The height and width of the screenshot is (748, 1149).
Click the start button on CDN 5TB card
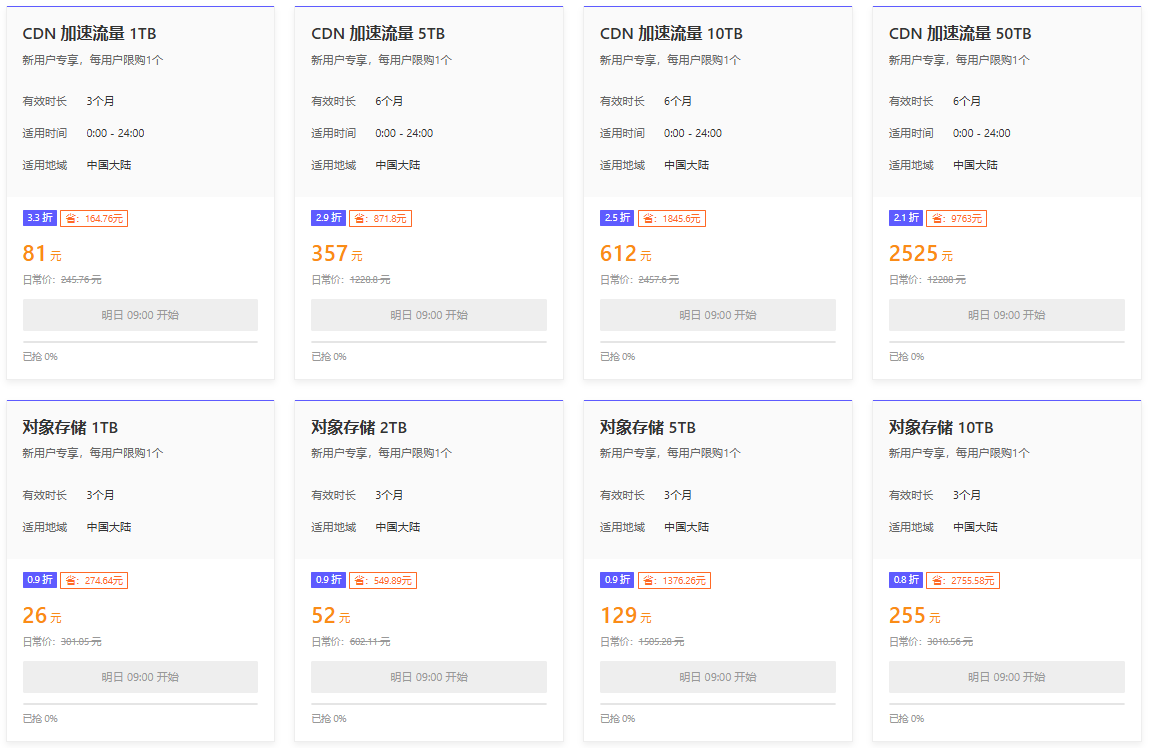click(428, 315)
